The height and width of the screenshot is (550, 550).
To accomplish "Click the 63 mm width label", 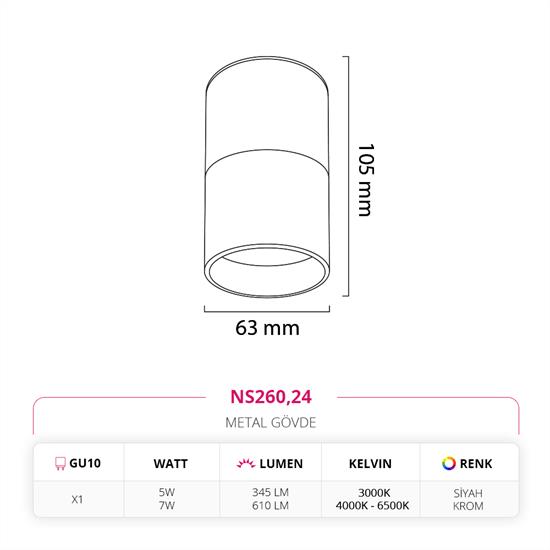I will [x=267, y=328].
